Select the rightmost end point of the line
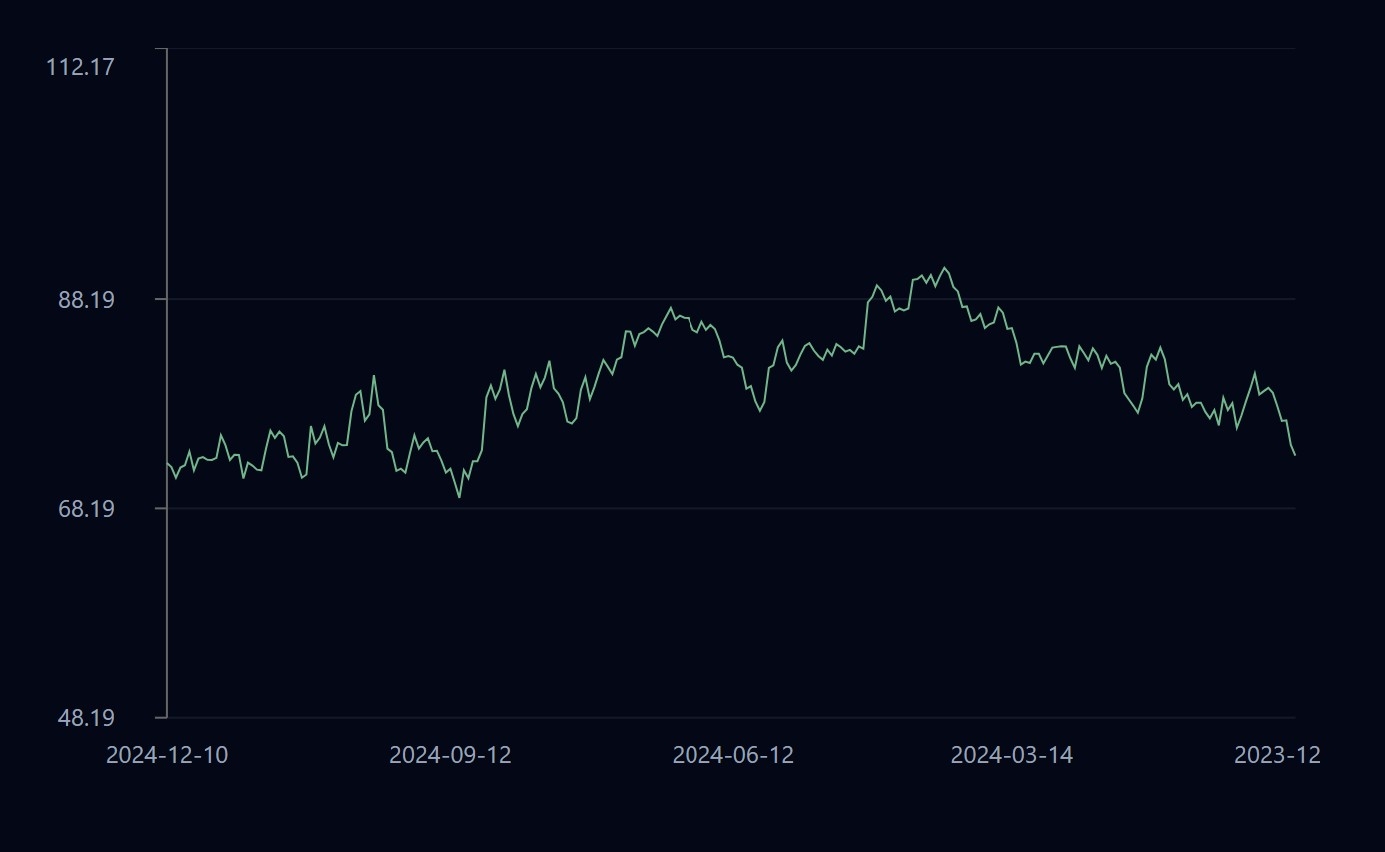The image size is (1385, 852). (1295, 456)
